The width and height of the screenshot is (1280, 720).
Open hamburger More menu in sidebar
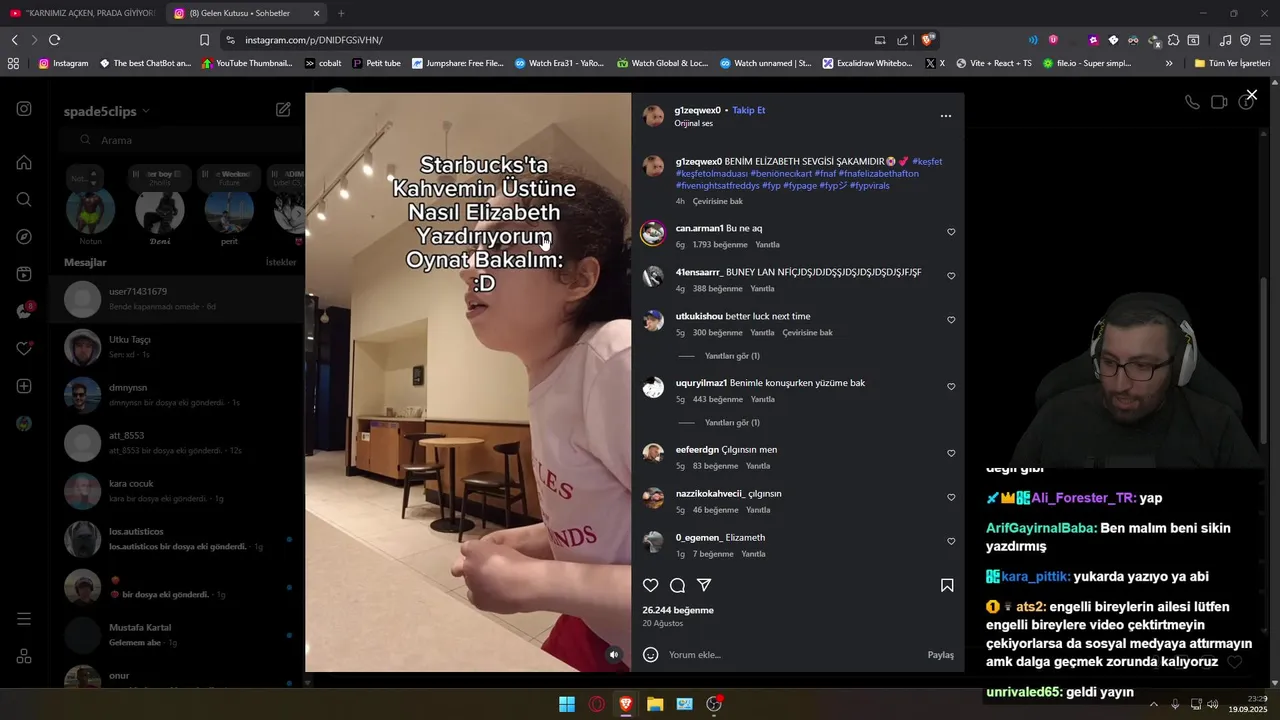(24, 619)
